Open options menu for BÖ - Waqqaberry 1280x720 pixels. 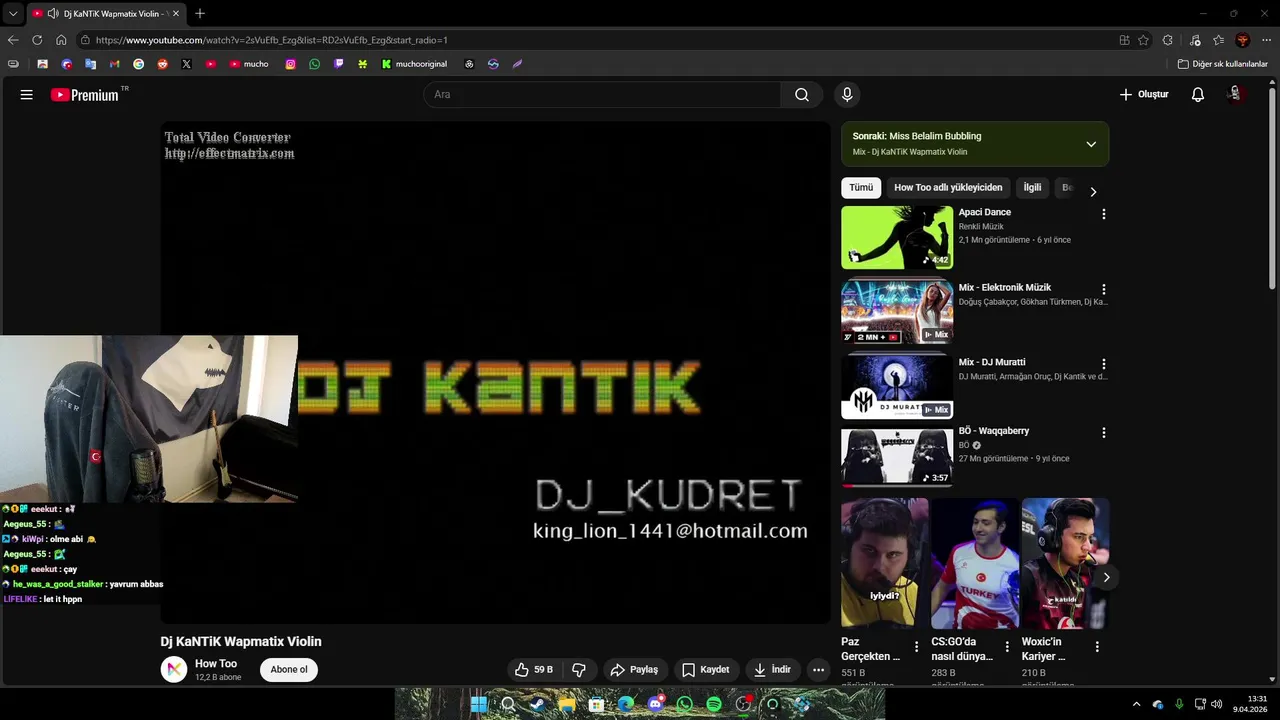click(1104, 433)
